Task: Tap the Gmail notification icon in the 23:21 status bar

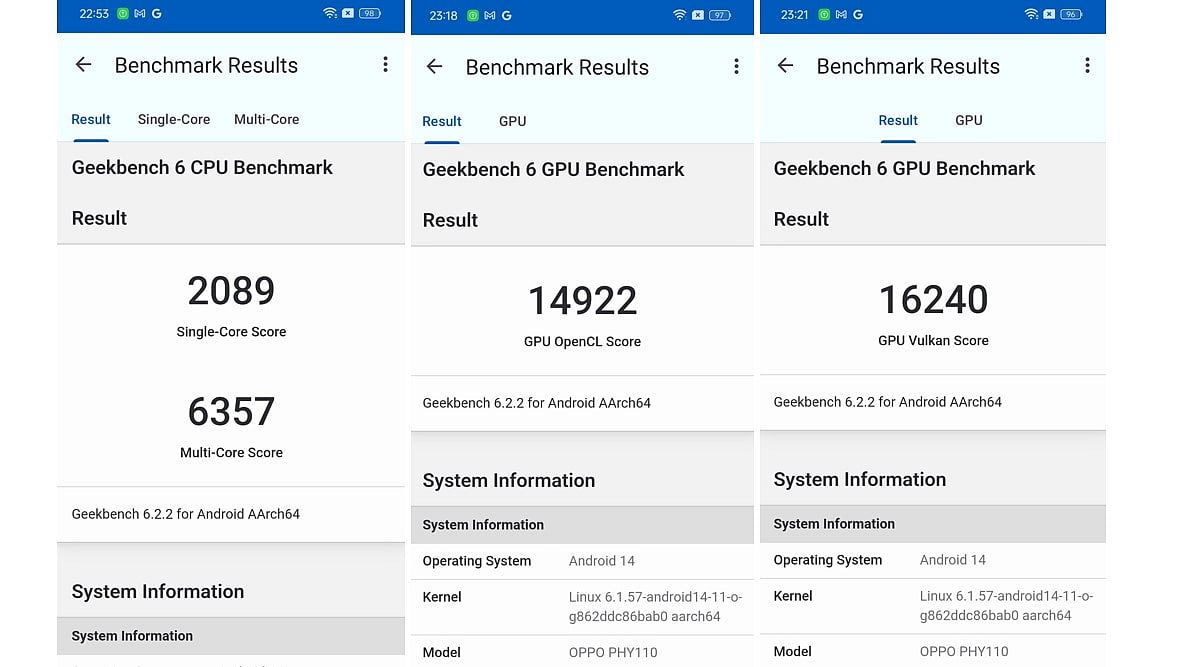Action: 840,15
